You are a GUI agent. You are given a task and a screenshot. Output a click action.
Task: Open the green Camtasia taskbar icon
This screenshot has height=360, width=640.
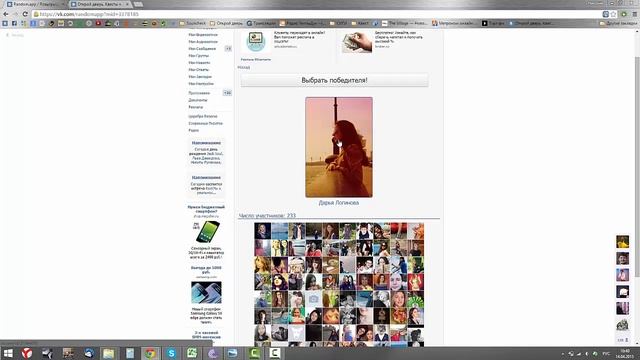click(x=254, y=353)
